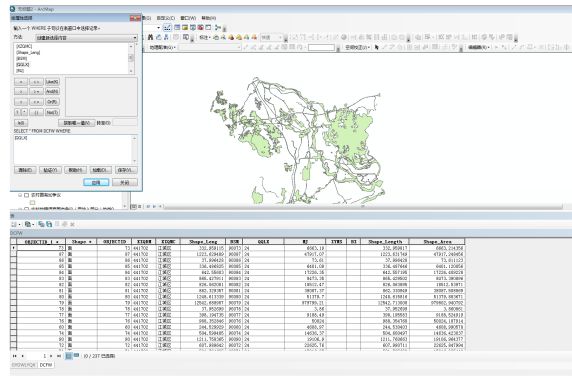Open the Spatial Adjustment toolbar dropdown menu
Screen dimensions: 572x389
[358, 47]
